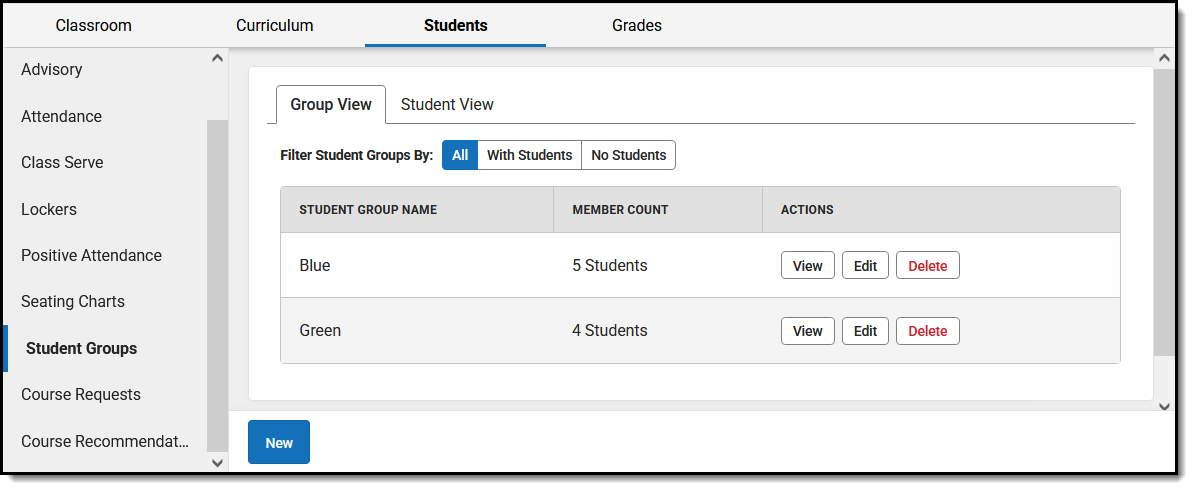
Task: Open Seating Charts in sidebar
Action: tap(73, 301)
